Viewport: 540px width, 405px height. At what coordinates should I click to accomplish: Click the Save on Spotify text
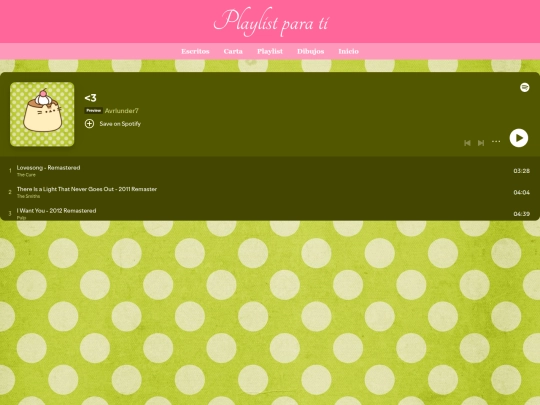point(120,124)
